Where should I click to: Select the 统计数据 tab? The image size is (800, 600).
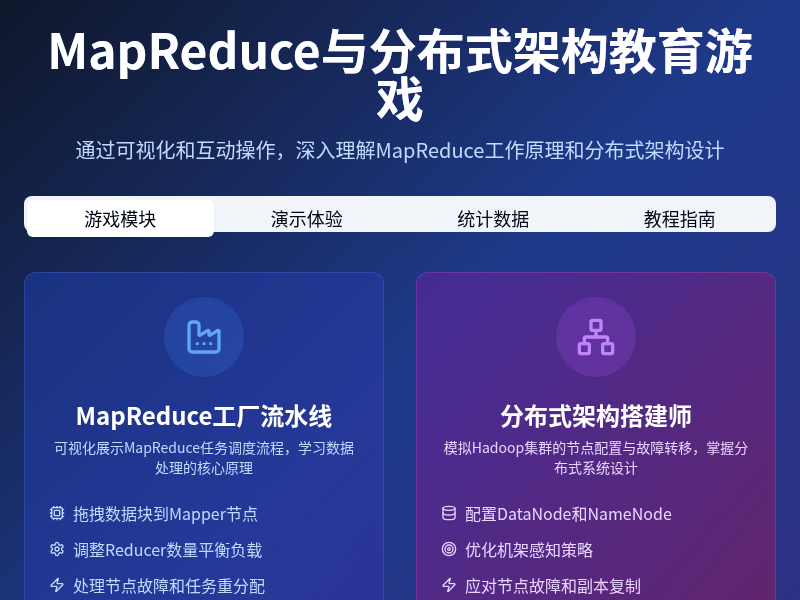[493, 218]
